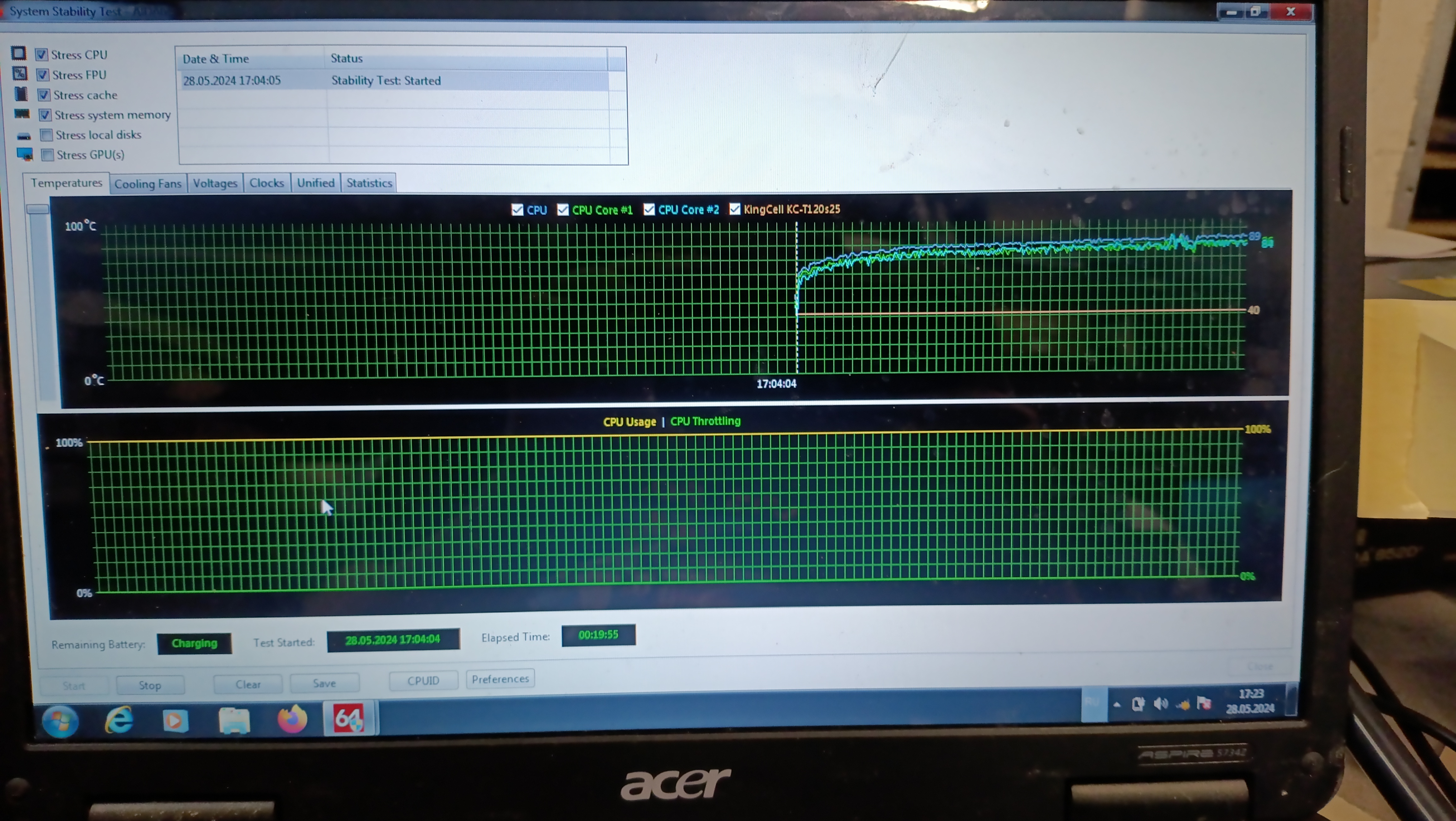Viewport: 1456px width, 821px height.
Task: Open the Windows Start menu
Action: pos(60,722)
